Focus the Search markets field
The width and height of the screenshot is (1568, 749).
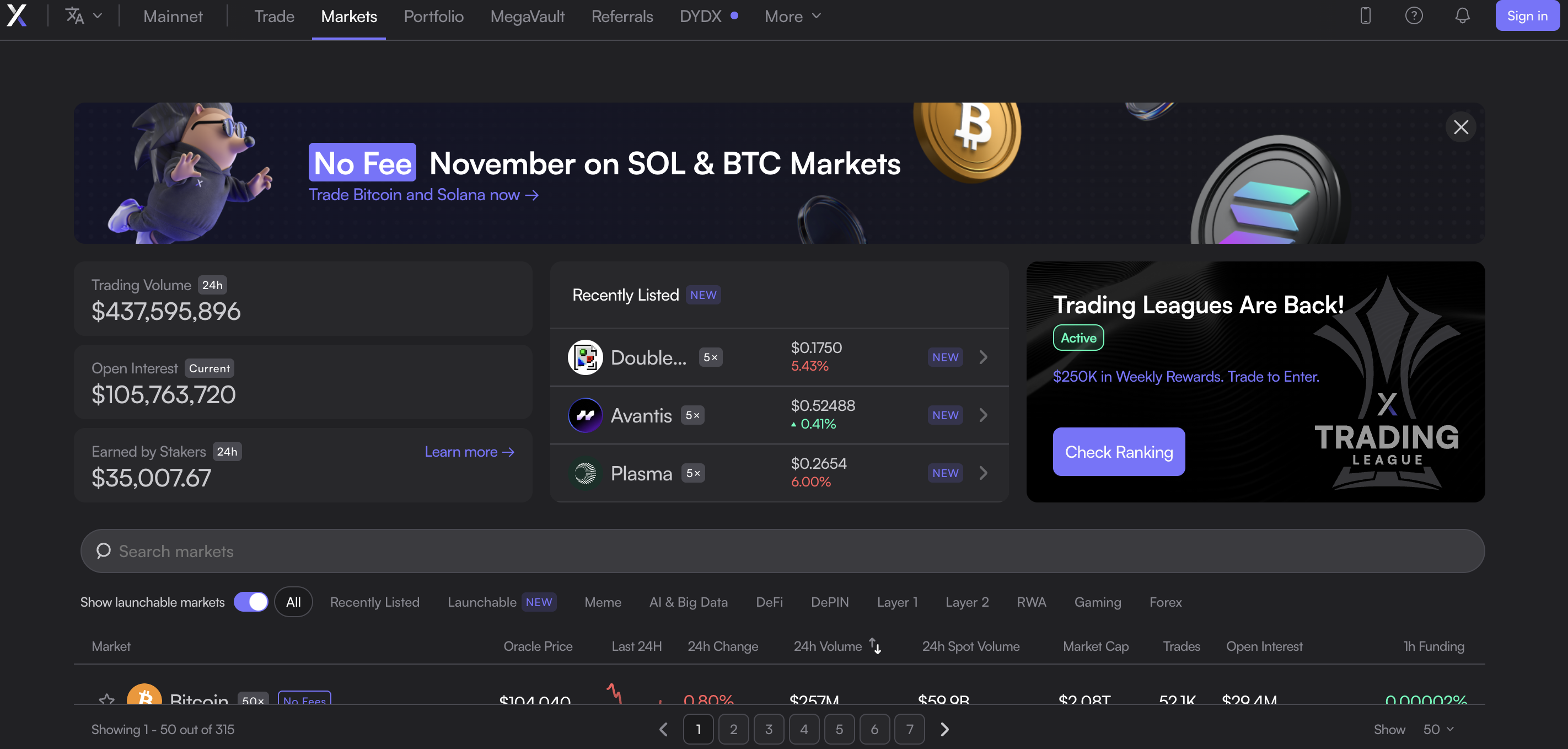click(x=782, y=551)
